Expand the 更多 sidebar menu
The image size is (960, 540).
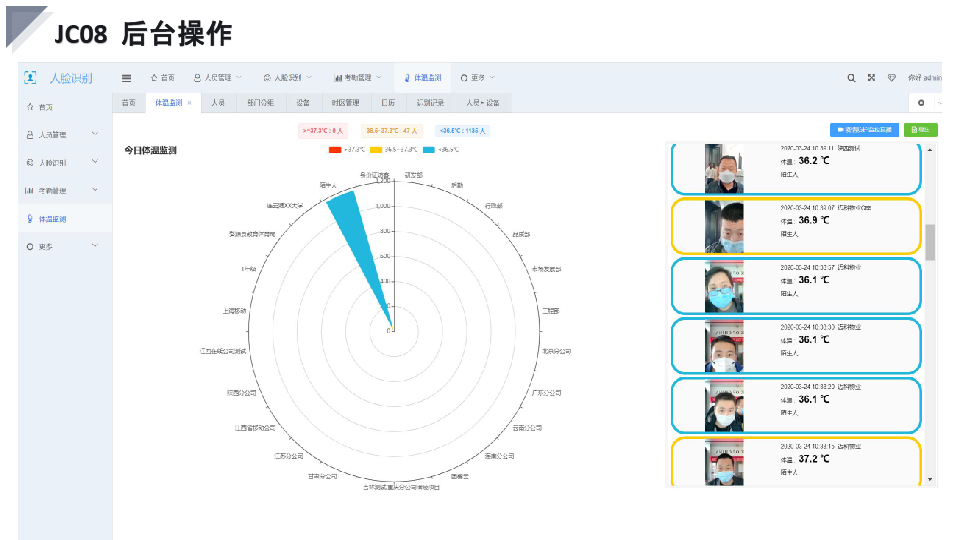[60, 246]
